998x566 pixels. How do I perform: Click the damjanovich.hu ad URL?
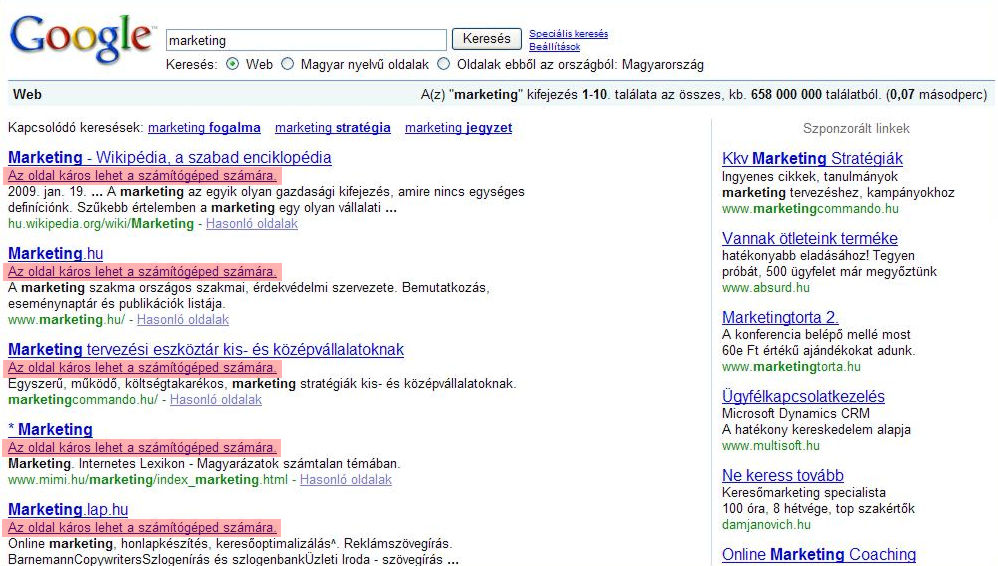766,525
